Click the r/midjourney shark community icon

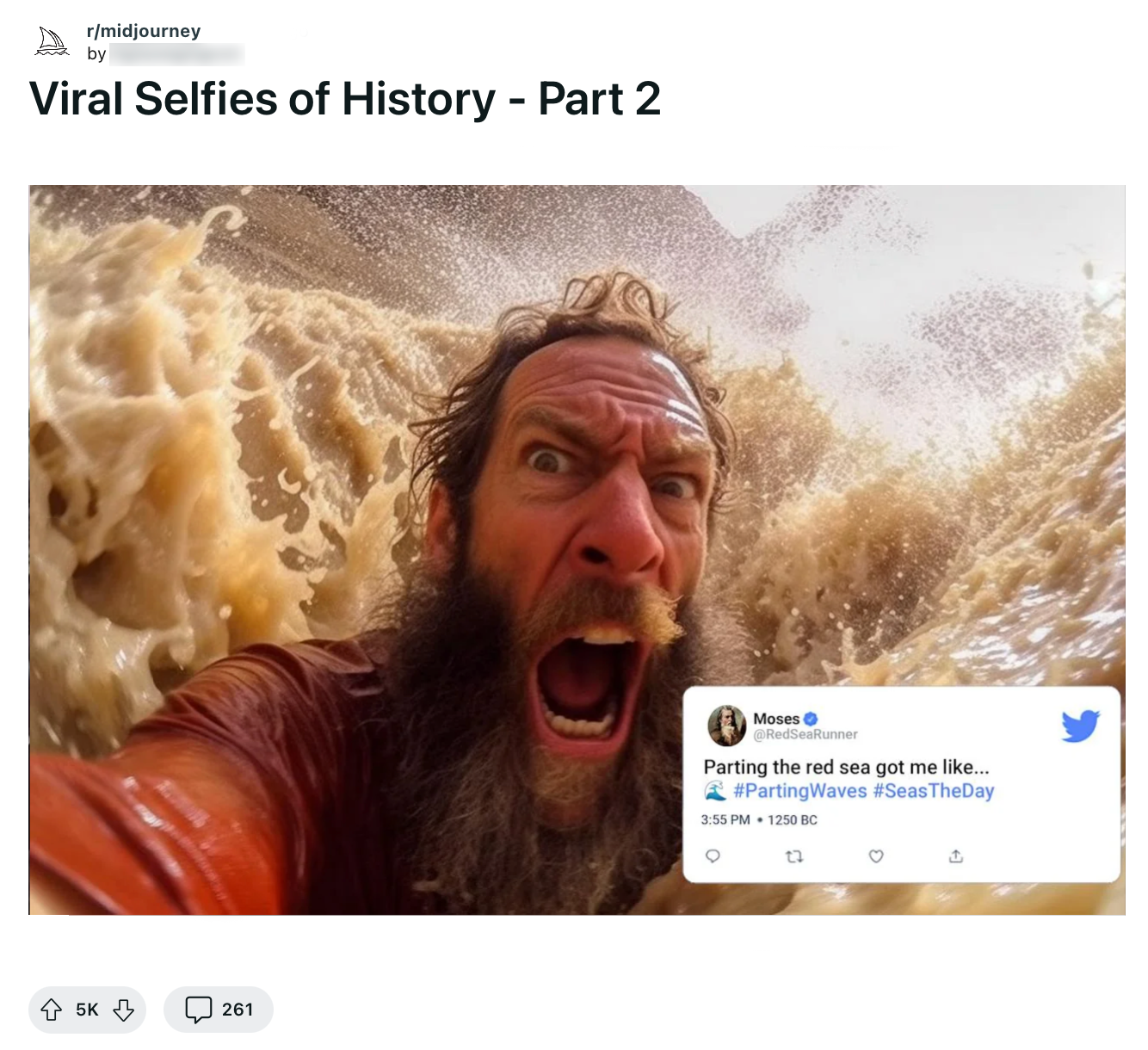(51, 40)
